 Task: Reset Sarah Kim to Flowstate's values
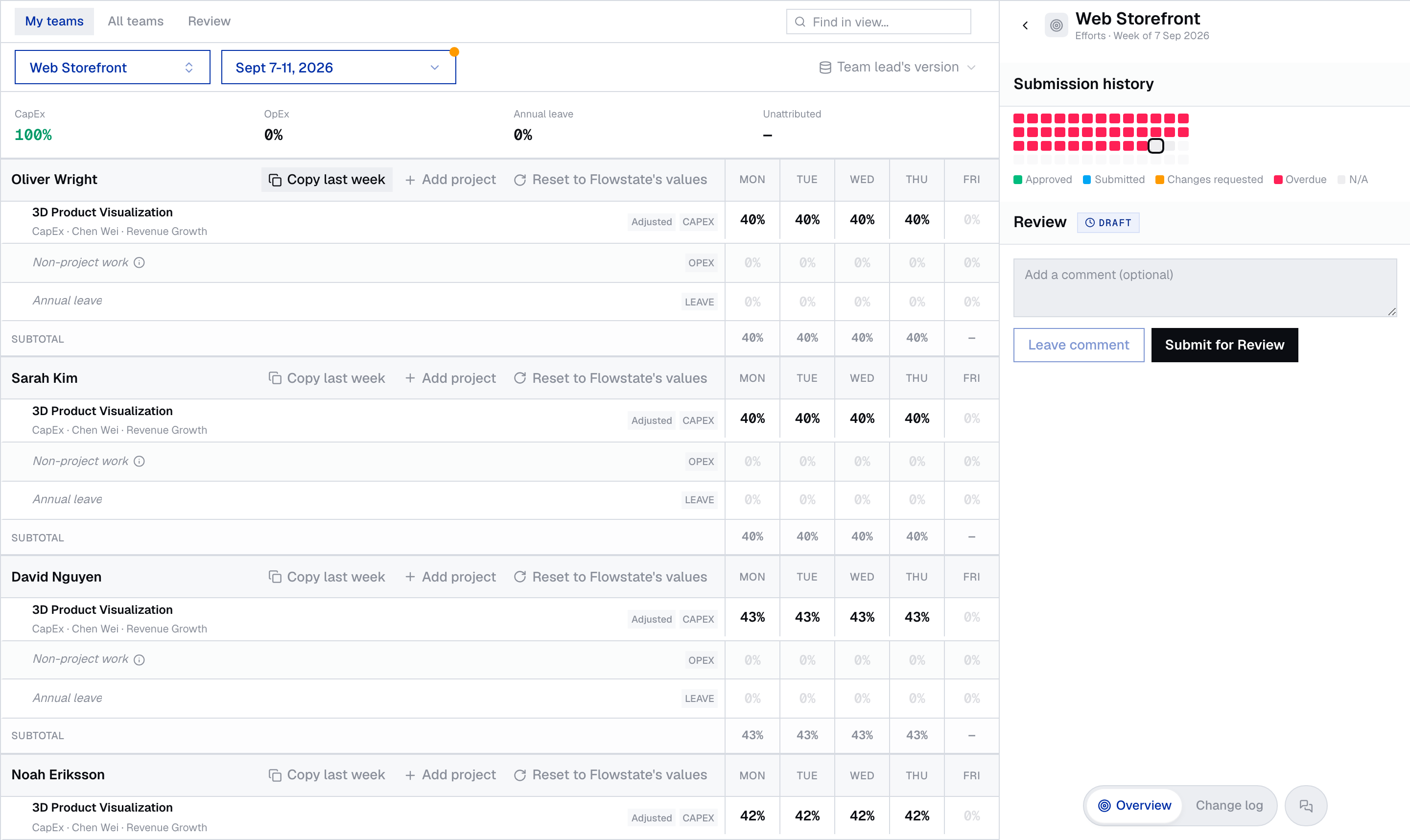(610, 378)
